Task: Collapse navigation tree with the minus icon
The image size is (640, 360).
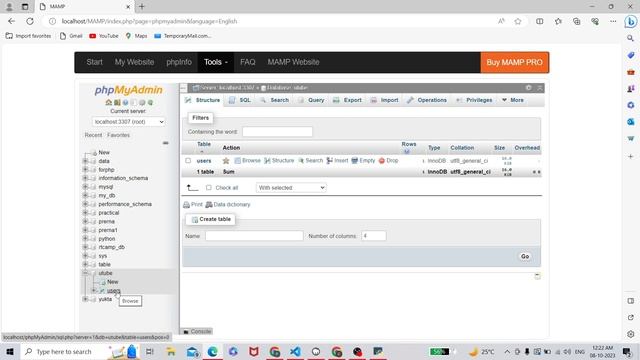Action: (x=165, y=143)
